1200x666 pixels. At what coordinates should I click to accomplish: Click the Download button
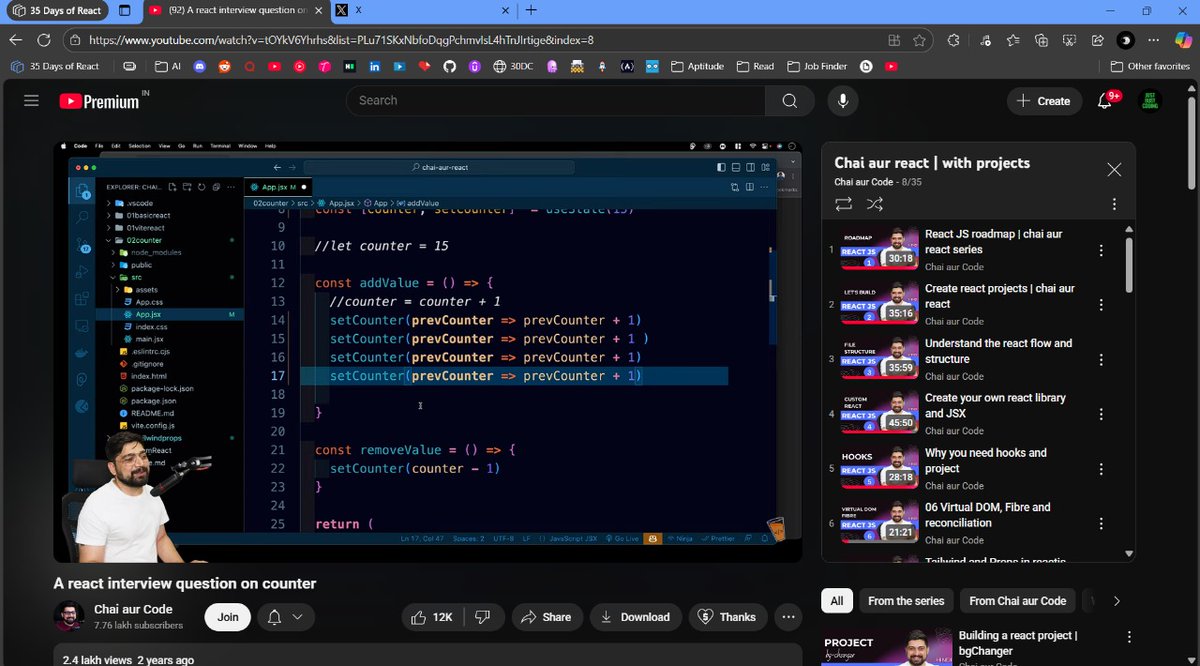pos(635,617)
